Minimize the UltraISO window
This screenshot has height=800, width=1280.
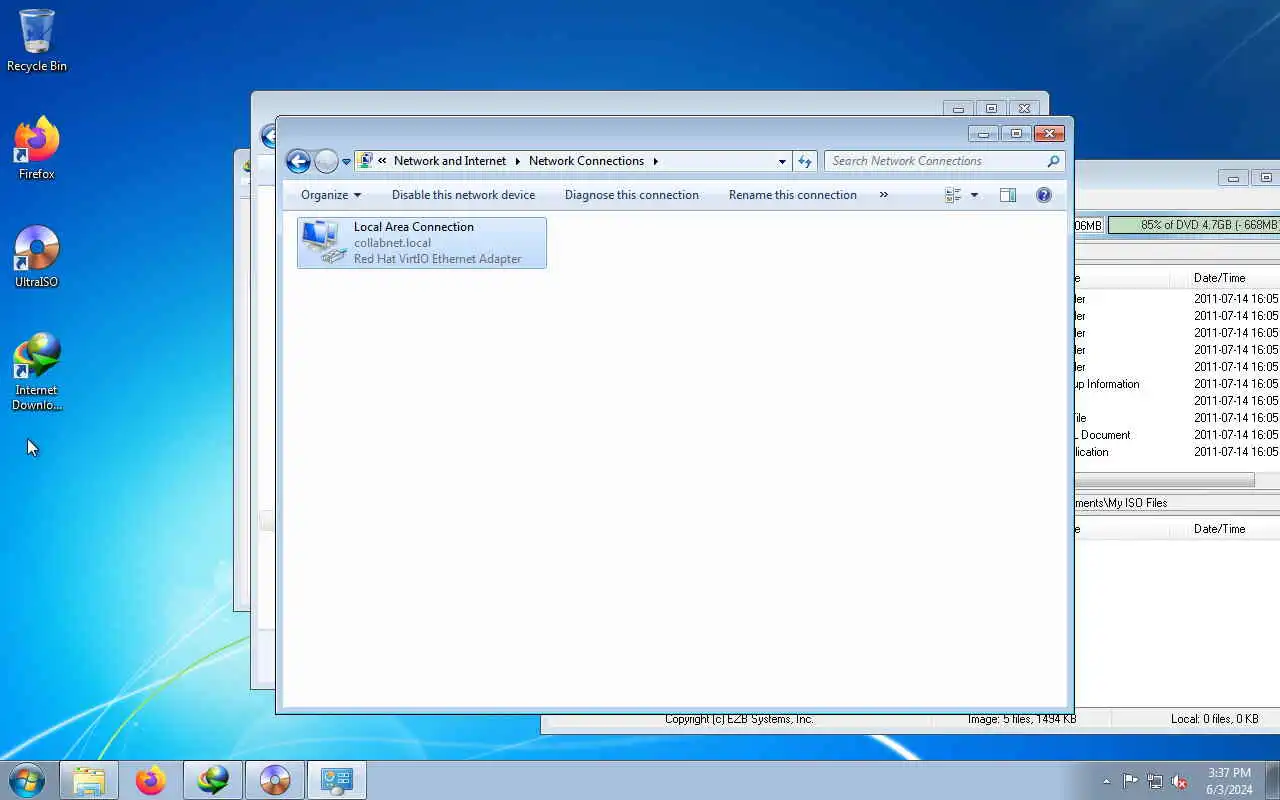[x=1233, y=178]
